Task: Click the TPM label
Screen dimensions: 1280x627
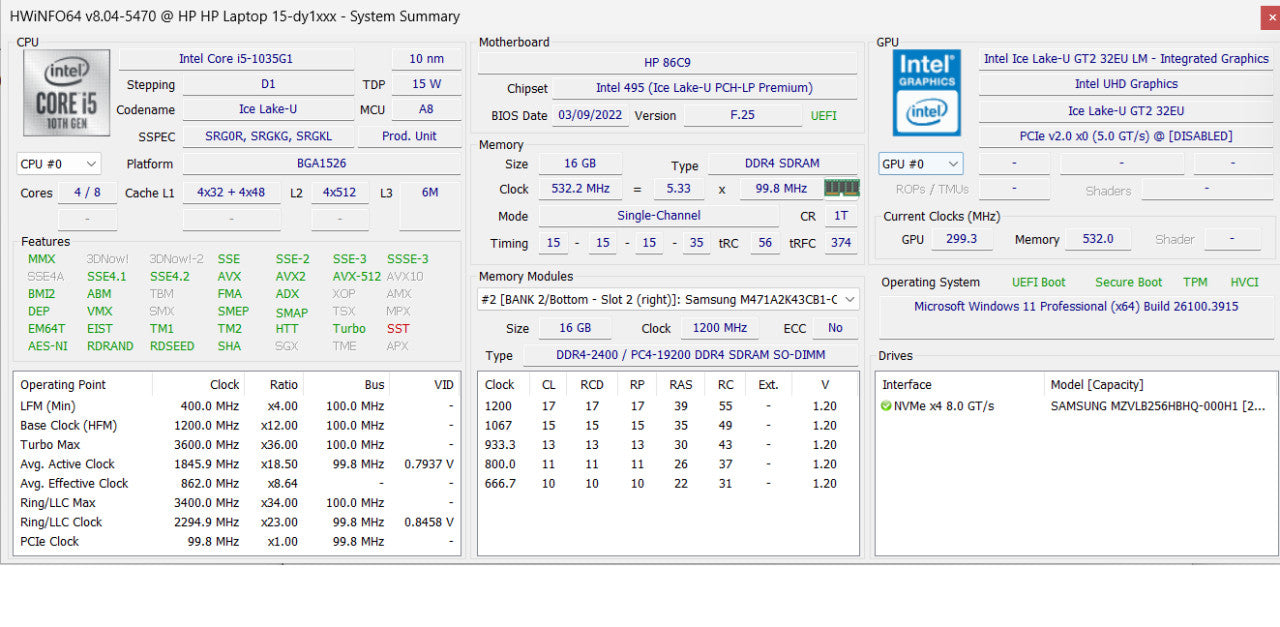Action: coord(1195,282)
